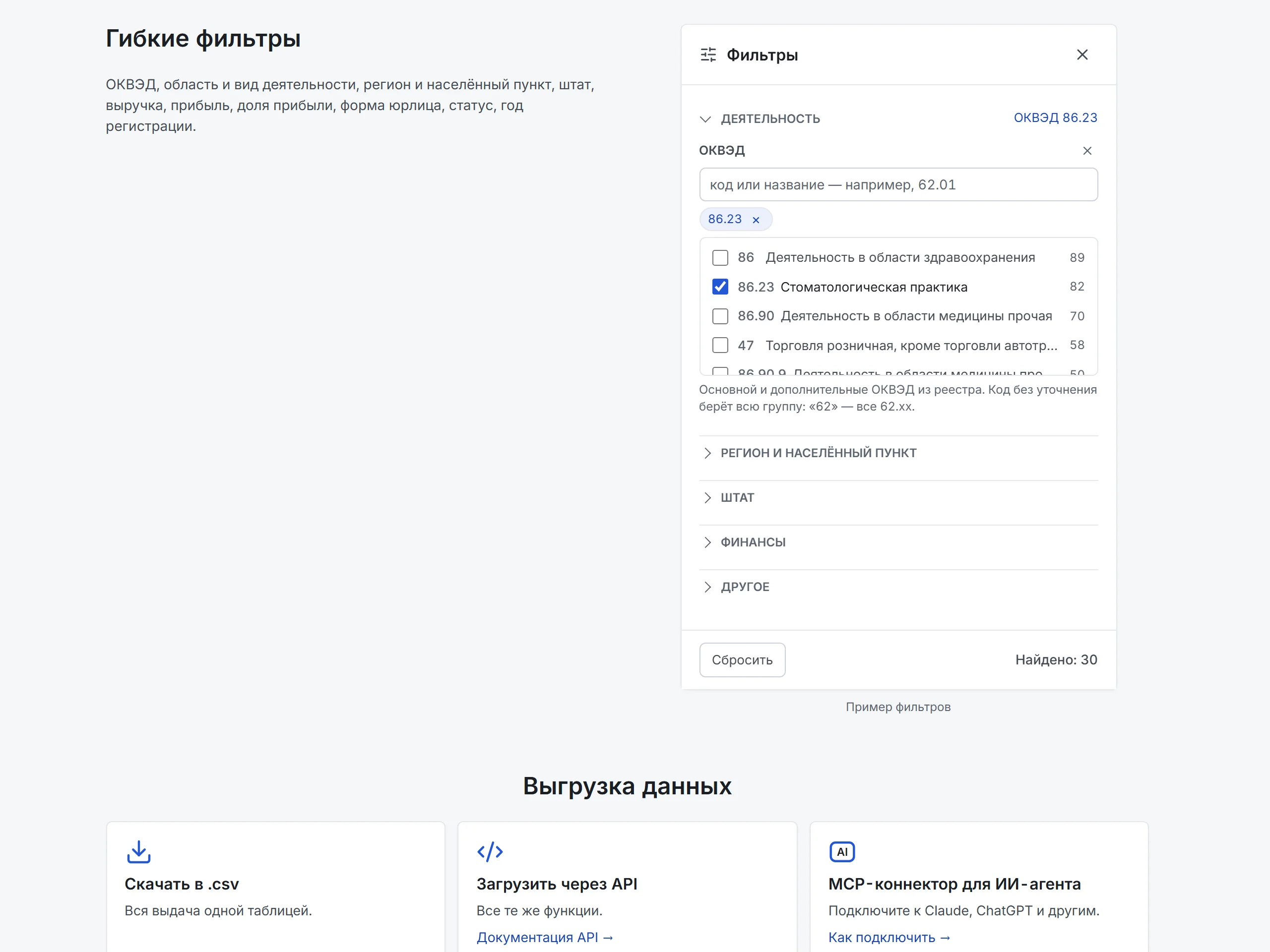Click the Скачать в .csv card title
Viewport: 1270px width, 952px height.
pyautogui.click(x=182, y=884)
